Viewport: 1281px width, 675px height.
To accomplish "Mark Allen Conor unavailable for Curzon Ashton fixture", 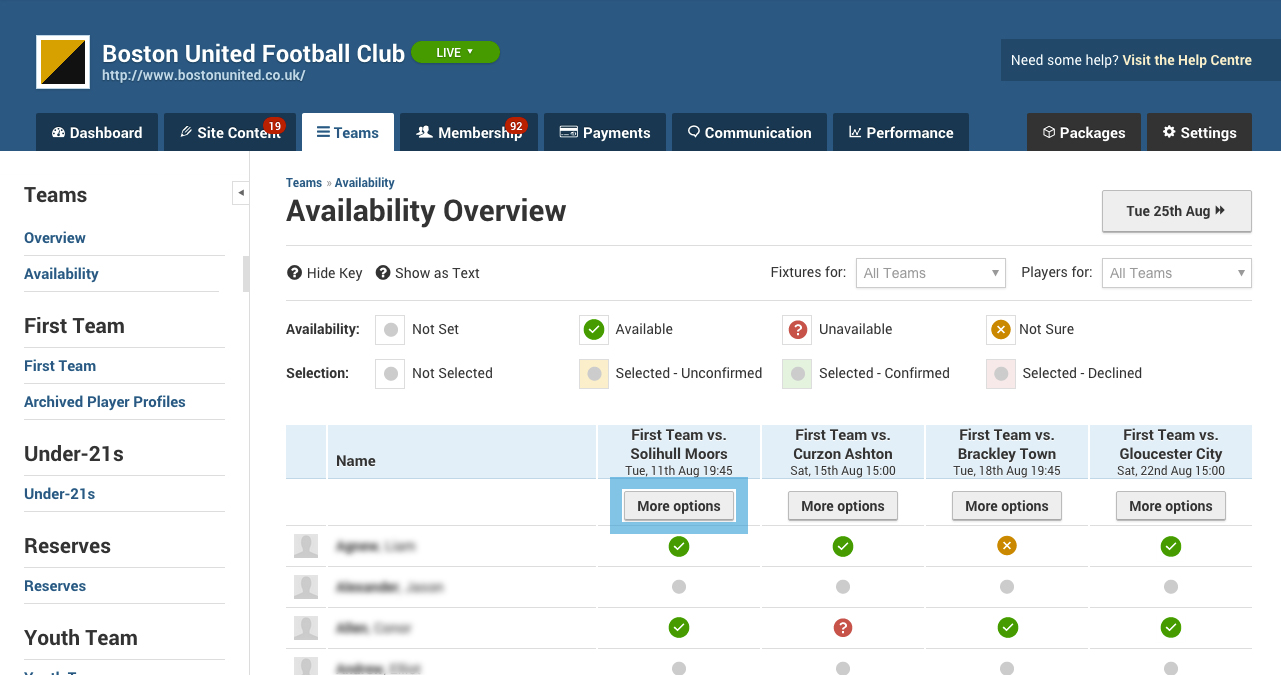I will click(842, 627).
